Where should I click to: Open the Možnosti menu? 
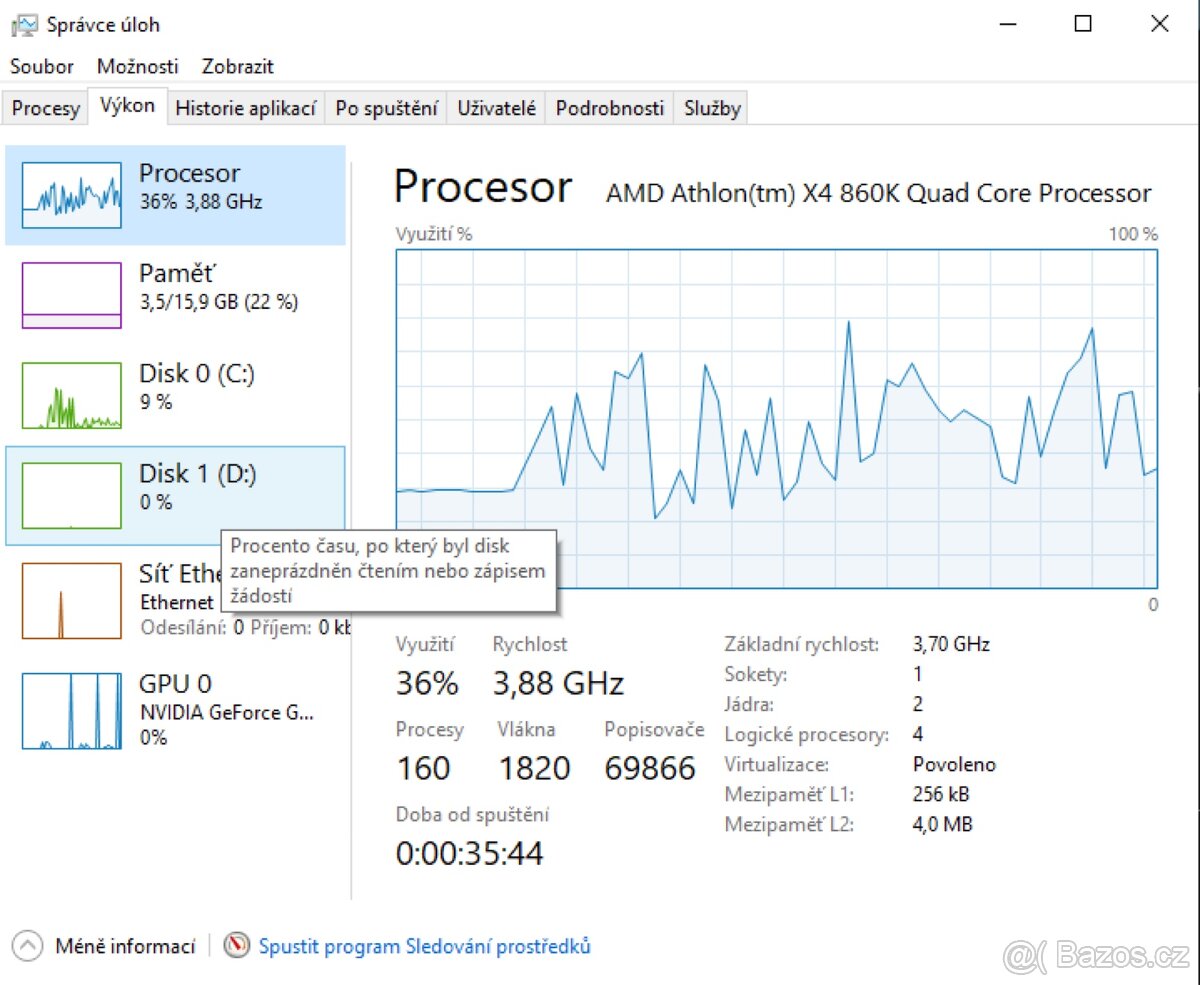[x=138, y=67]
